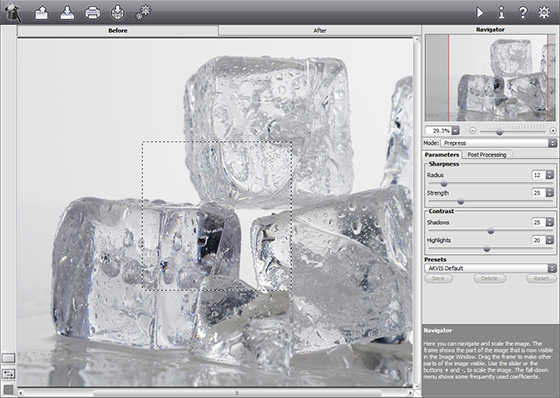This screenshot has width=560, height=398.
Task: Open the Mode dropdown showing Prepress
Action: (x=499, y=143)
